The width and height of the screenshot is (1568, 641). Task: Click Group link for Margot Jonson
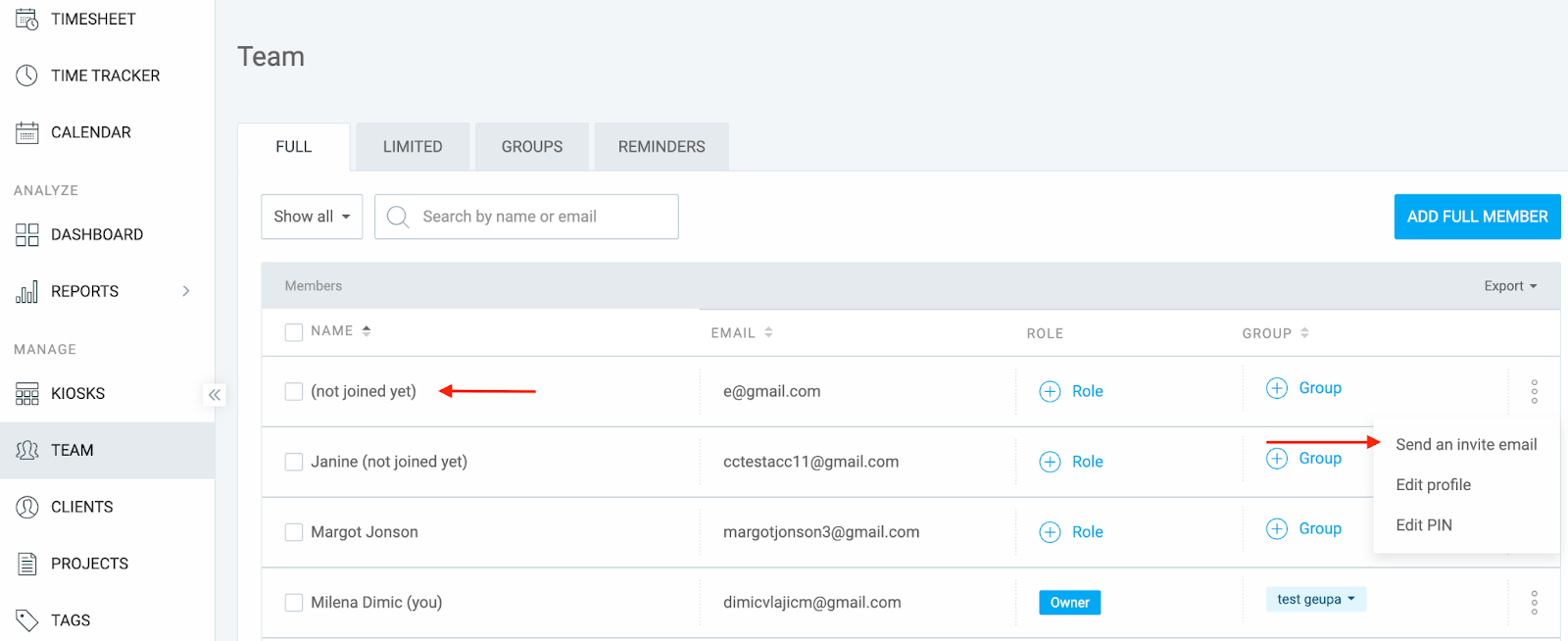tap(1320, 529)
